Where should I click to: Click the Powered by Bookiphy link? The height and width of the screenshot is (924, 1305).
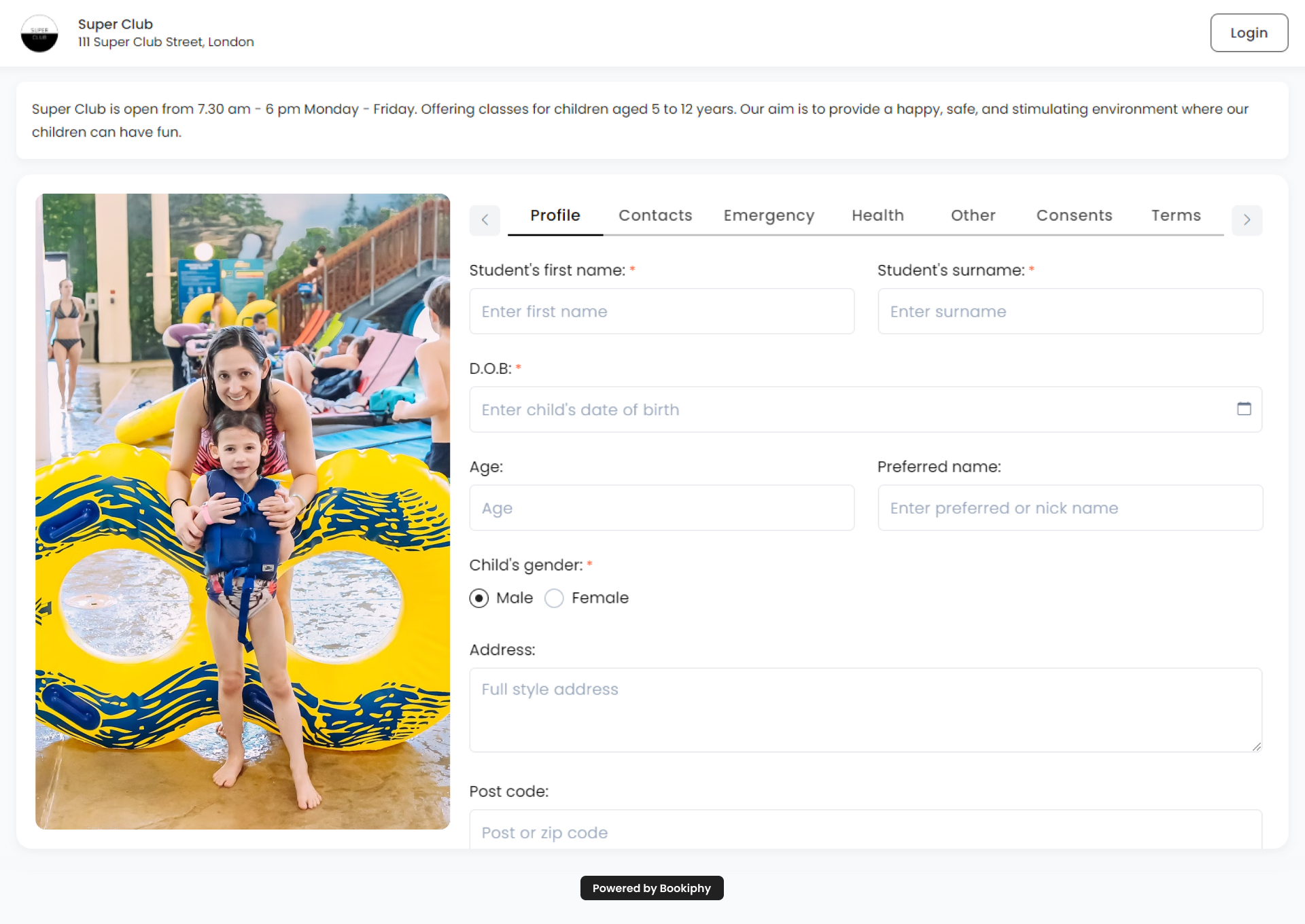coord(651,888)
